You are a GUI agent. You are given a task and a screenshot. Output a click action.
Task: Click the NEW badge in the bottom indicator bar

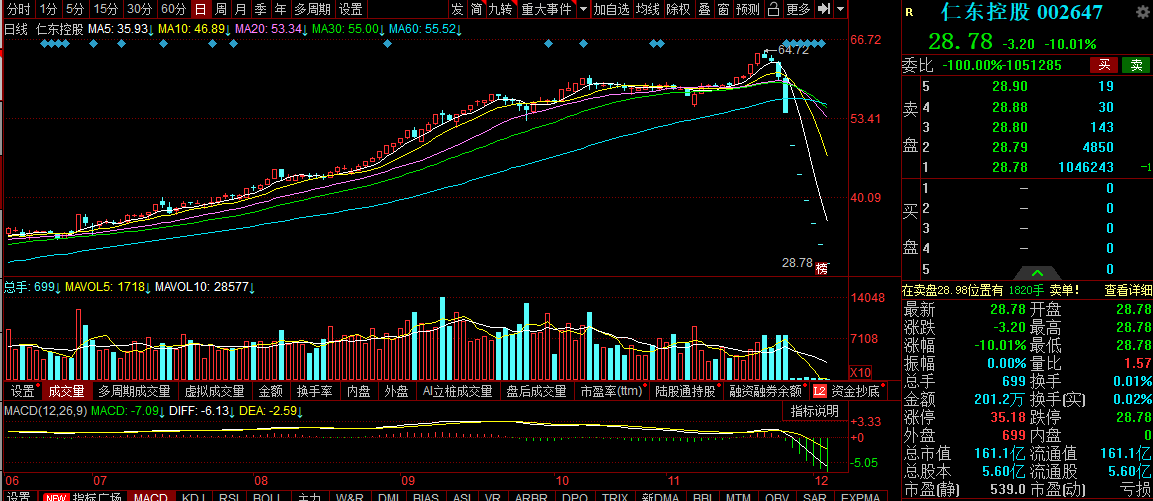click(55, 497)
